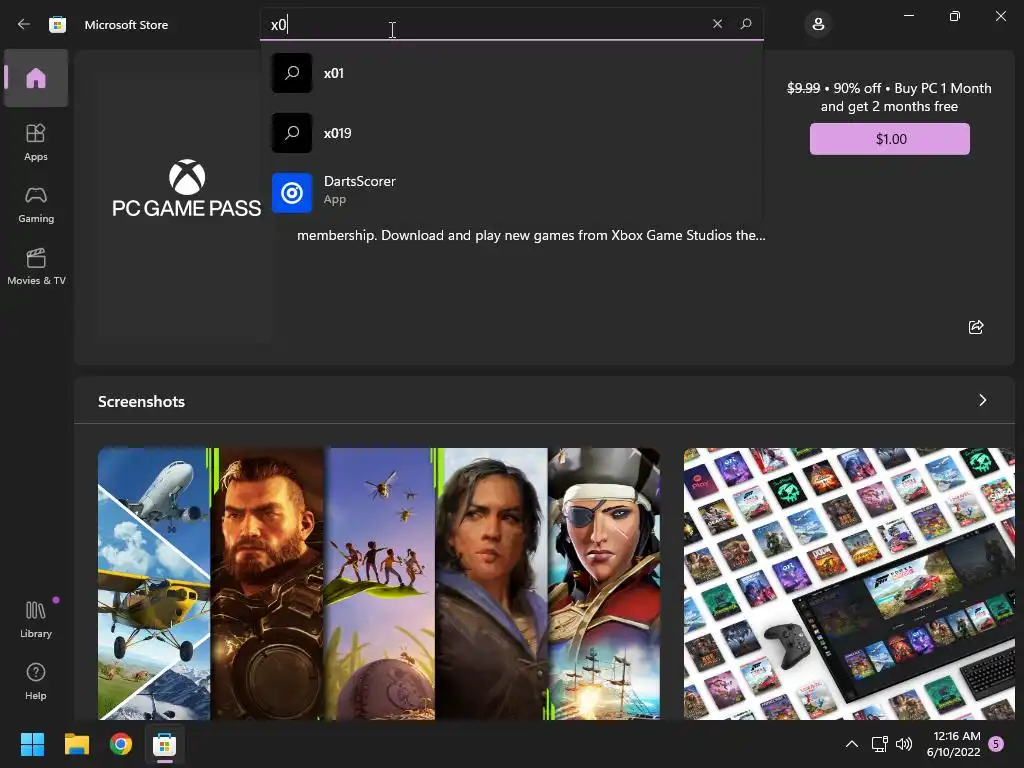Open the DartsScorer app suggestion
This screenshot has height=768, width=1024.
coord(512,193)
